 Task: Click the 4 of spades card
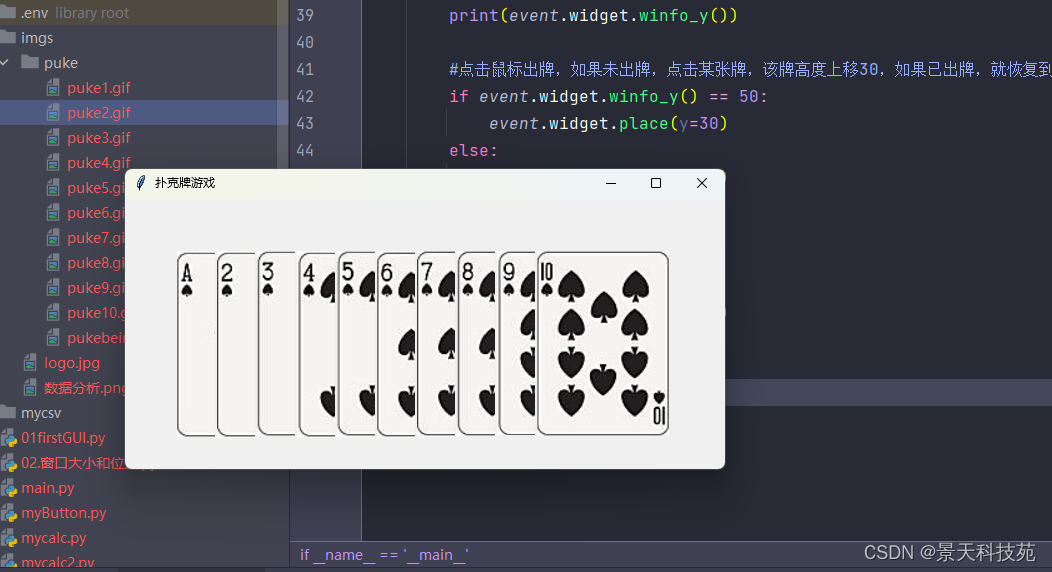coord(317,344)
